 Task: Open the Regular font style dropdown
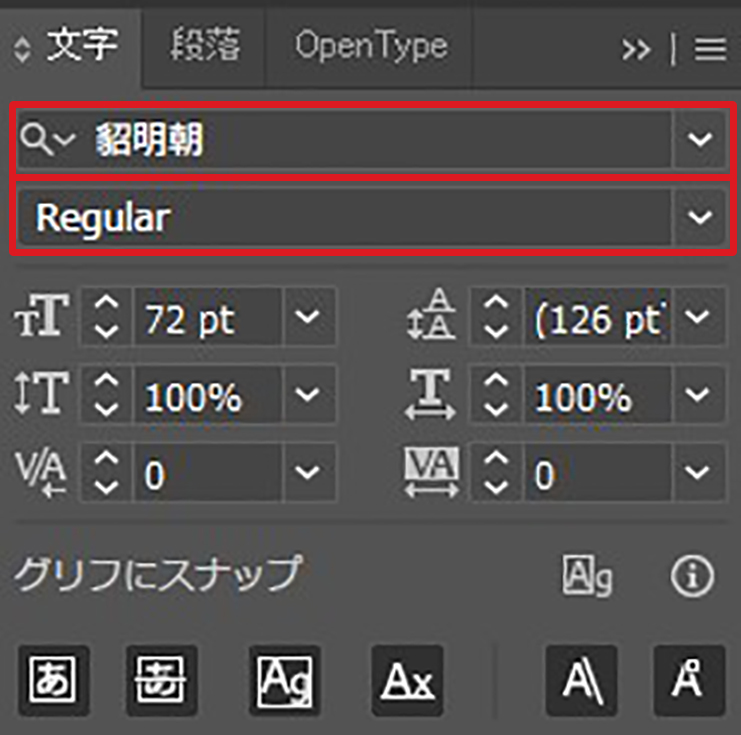pos(700,216)
